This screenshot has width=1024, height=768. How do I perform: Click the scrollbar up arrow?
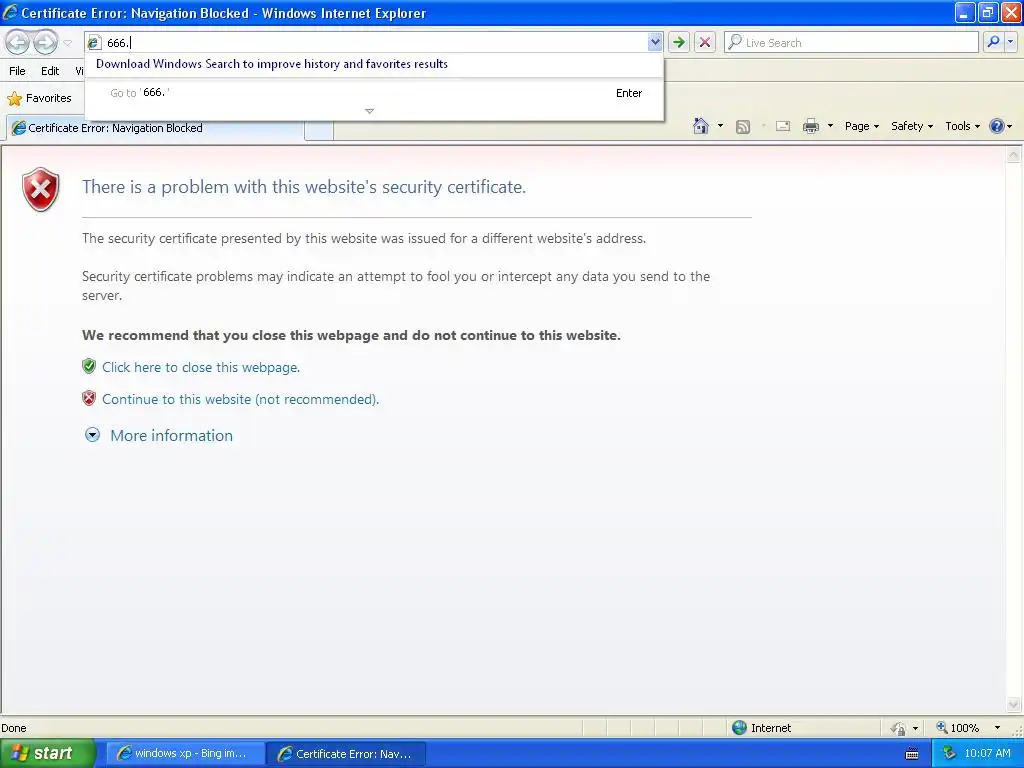(1014, 155)
